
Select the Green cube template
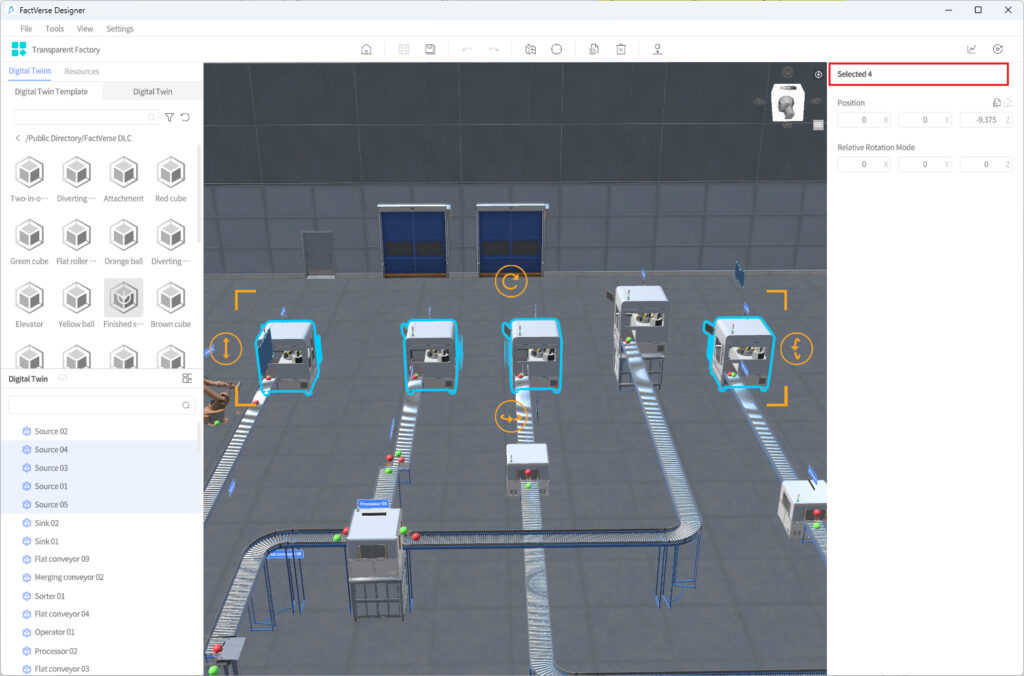point(29,241)
